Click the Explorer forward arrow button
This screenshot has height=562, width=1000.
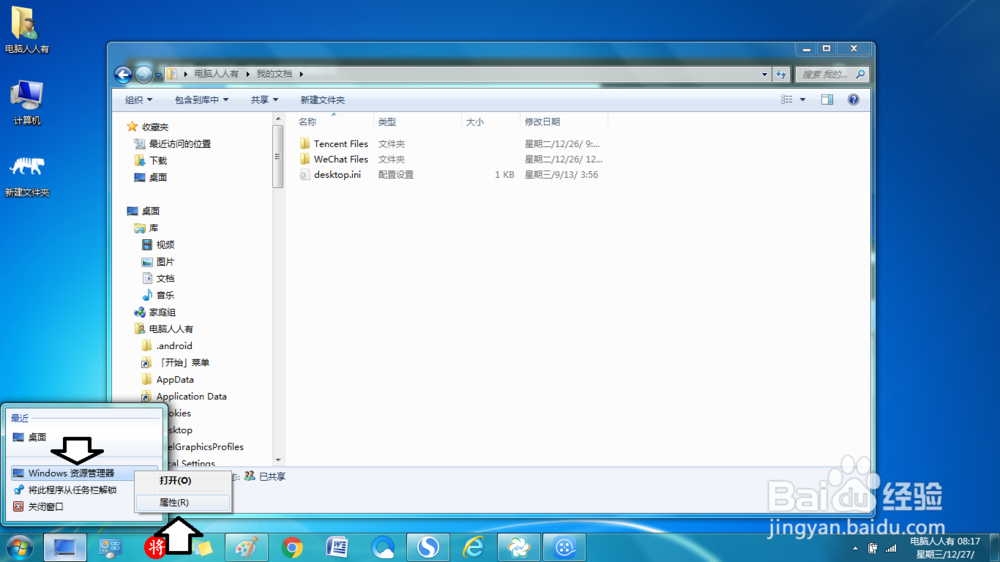click(143, 75)
